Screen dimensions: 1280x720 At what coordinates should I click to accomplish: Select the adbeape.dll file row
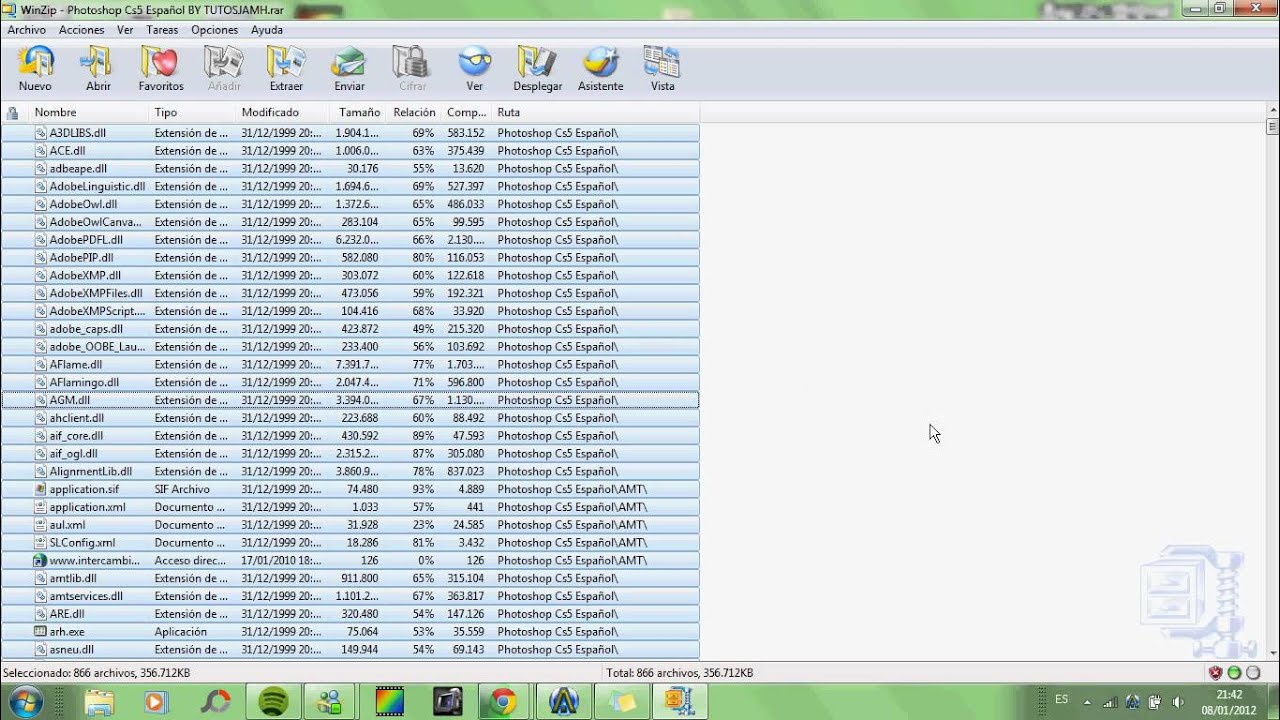[x=350, y=169]
